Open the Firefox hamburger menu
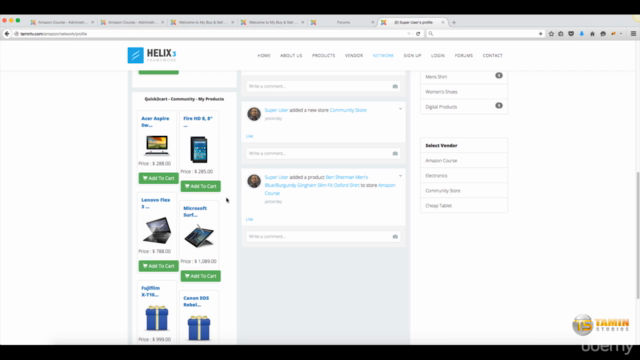This screenshot has height=360, width=640. (633, 34)
